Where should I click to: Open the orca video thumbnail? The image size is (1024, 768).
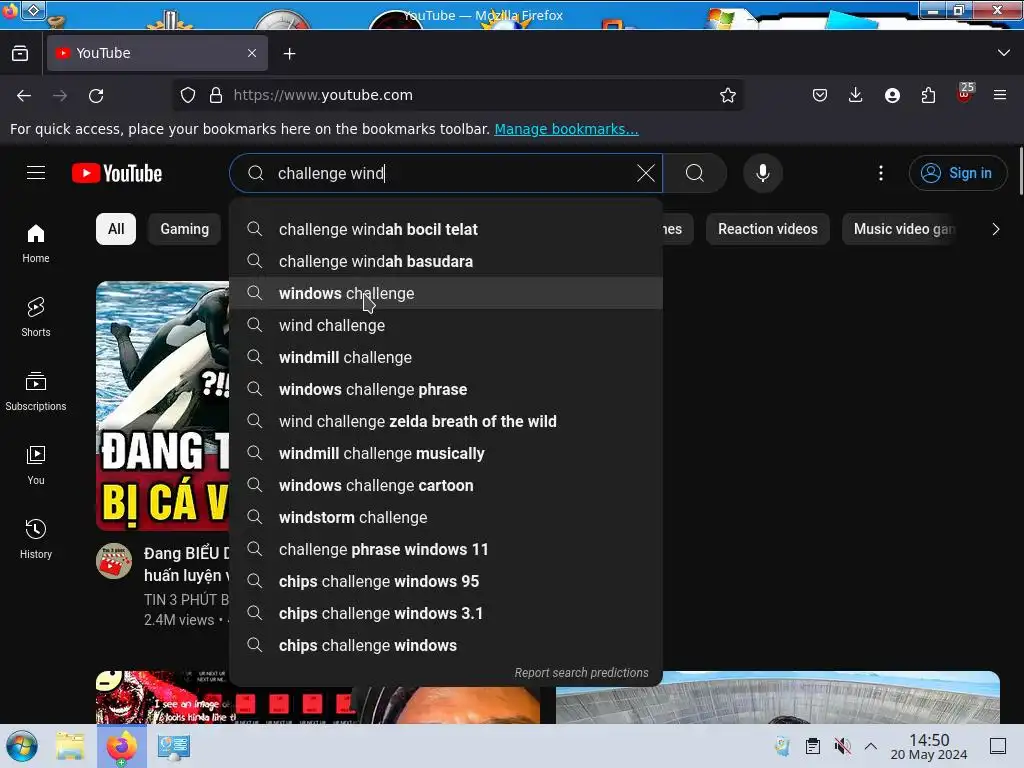[163, 406]
